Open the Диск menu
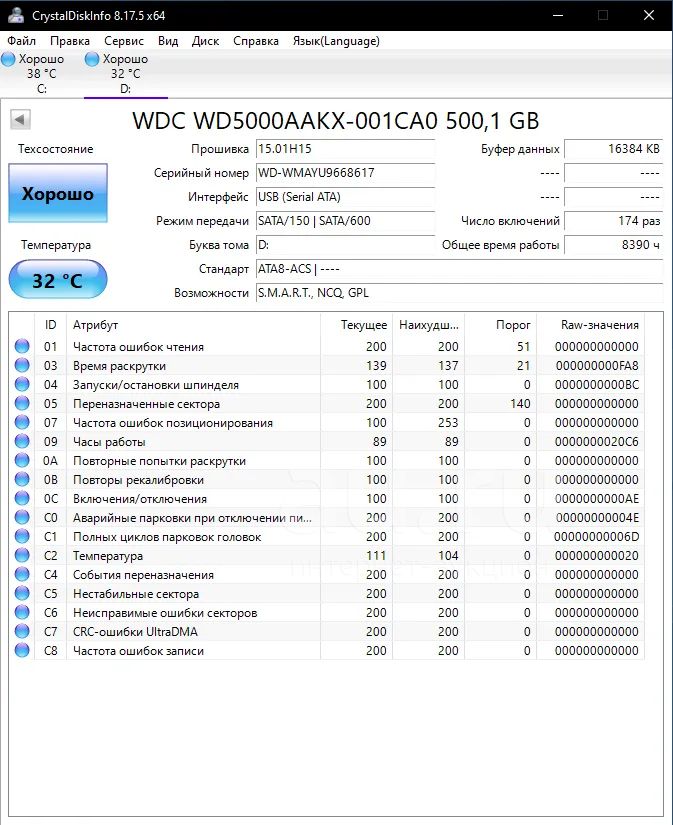The width and height of the screenshot is (673, 825). (x=205, y=41)
